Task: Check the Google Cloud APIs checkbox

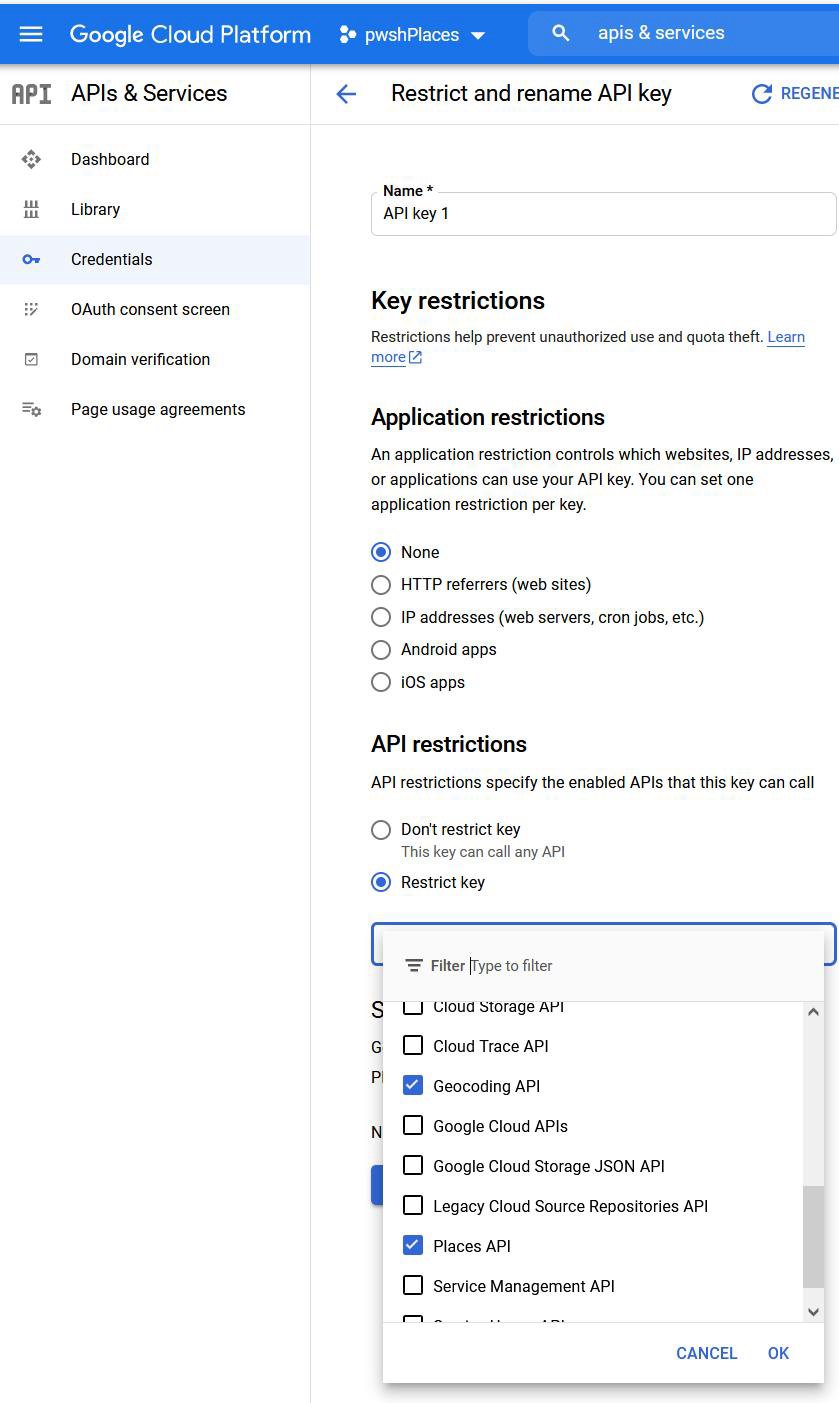Action: coord(413,1126)
